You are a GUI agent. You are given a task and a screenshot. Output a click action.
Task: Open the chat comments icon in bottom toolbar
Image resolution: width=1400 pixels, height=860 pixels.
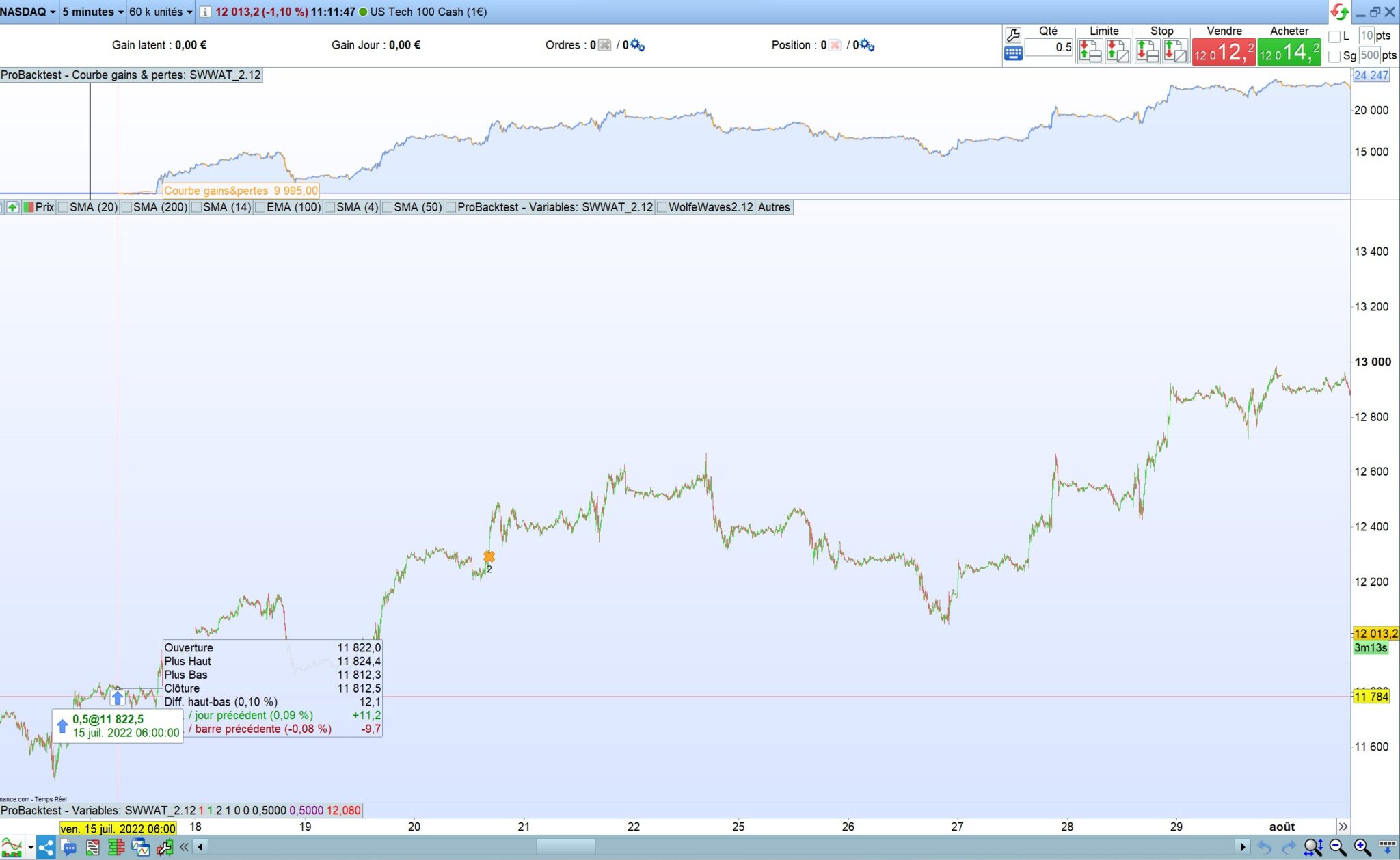point(69,848)
